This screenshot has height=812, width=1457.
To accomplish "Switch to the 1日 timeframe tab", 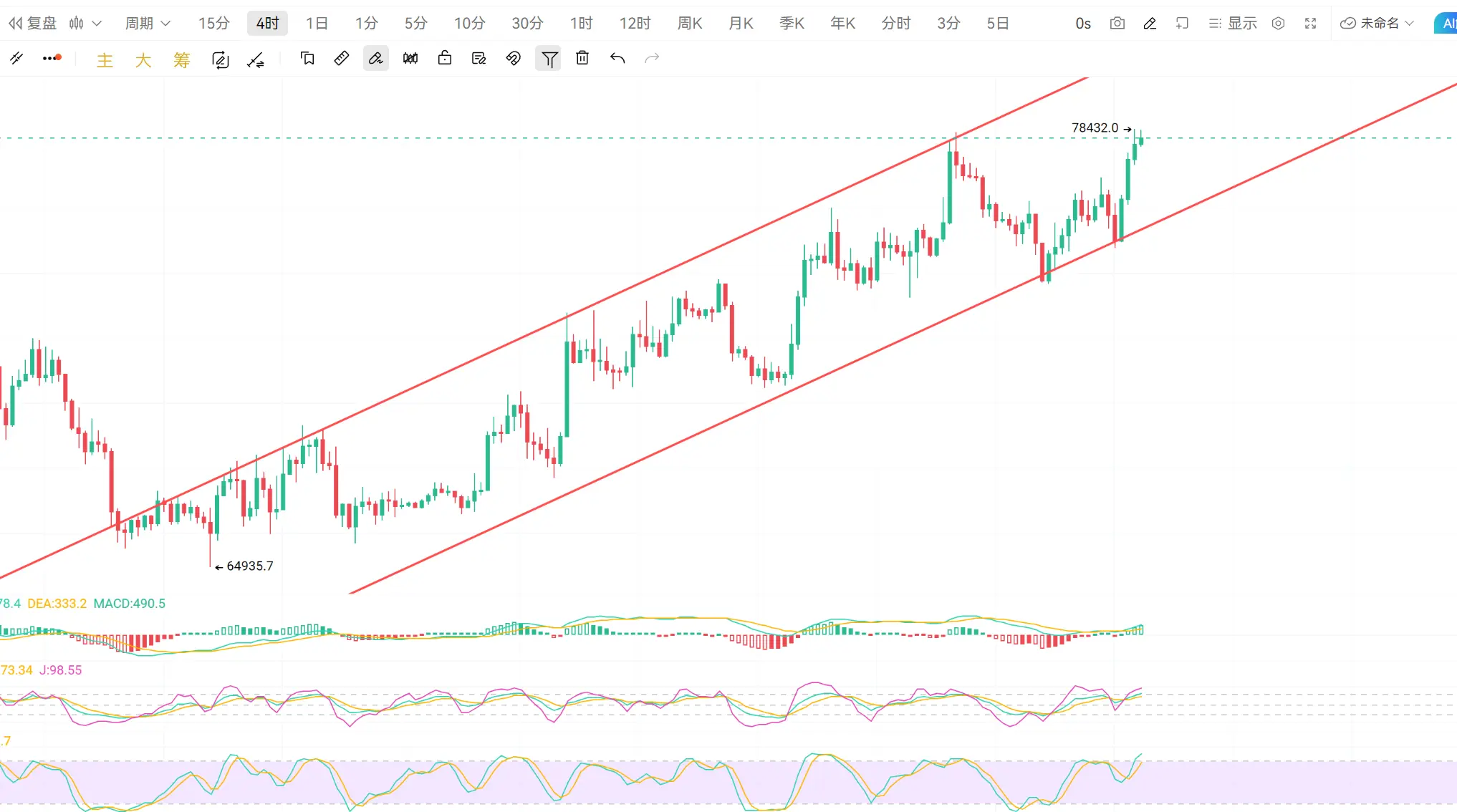I will pos(316,24).
